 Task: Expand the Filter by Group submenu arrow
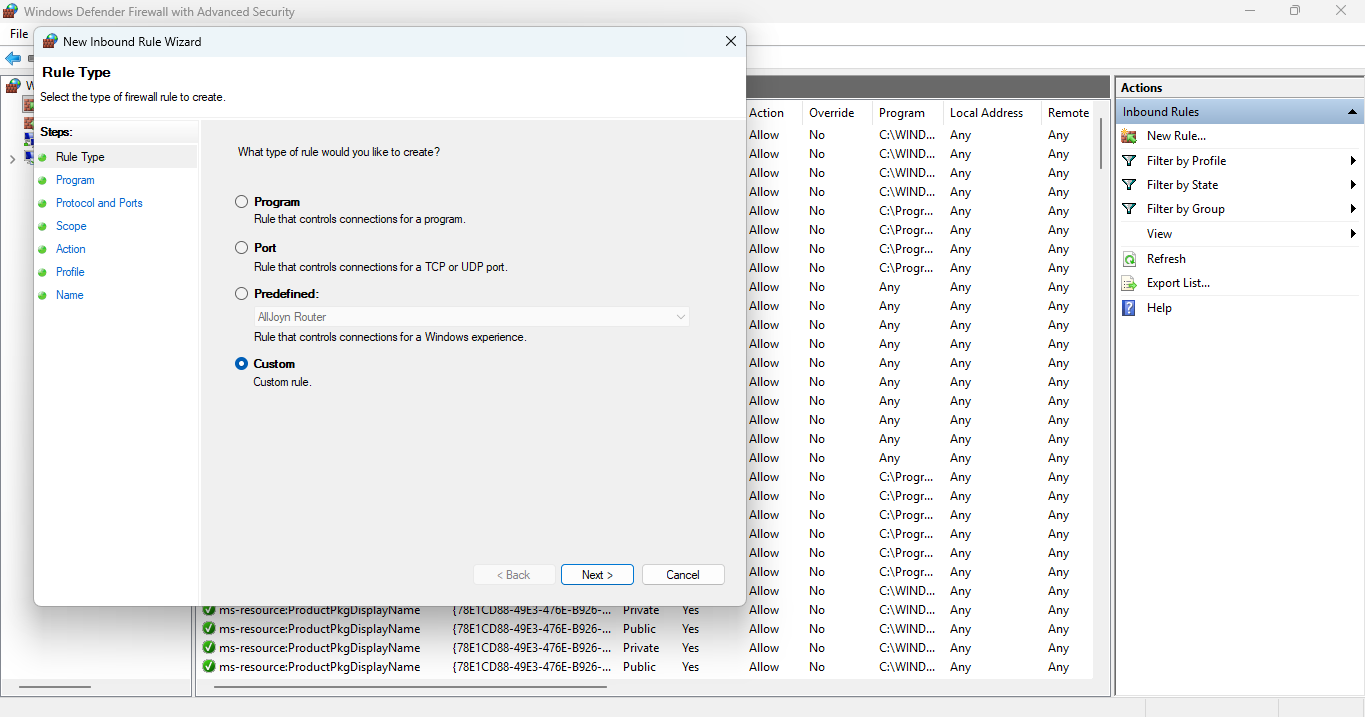(x=1353, y=208)
